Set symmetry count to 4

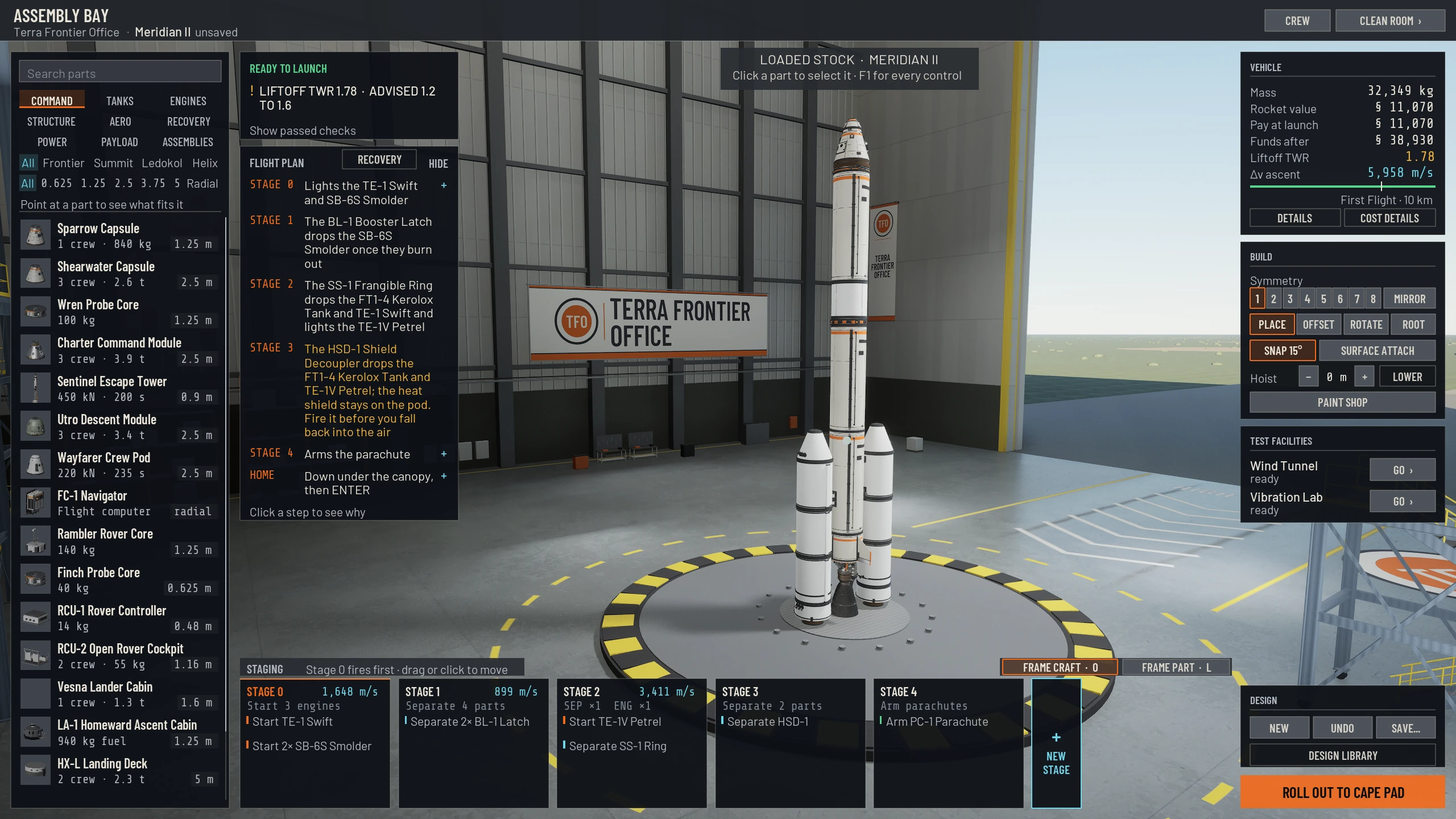coord(1307,299)
